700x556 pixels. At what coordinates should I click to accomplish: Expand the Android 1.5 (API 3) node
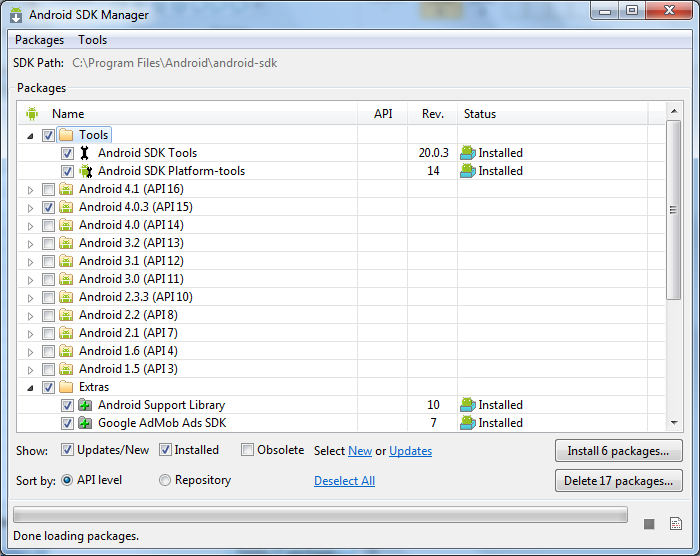pyautogui.click(x=30, y=370)
